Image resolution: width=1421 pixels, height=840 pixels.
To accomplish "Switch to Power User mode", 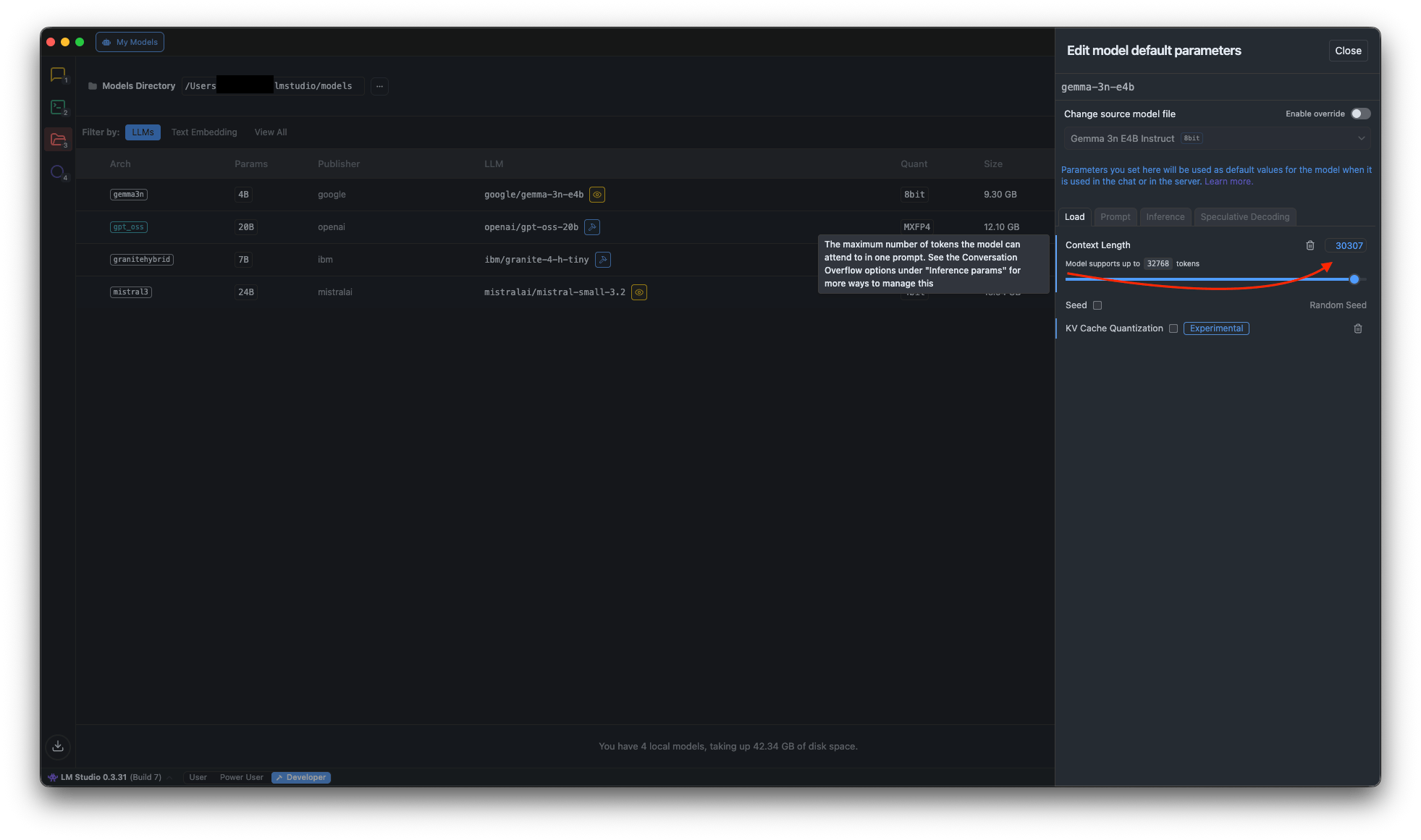I will (x=242, y=777).
